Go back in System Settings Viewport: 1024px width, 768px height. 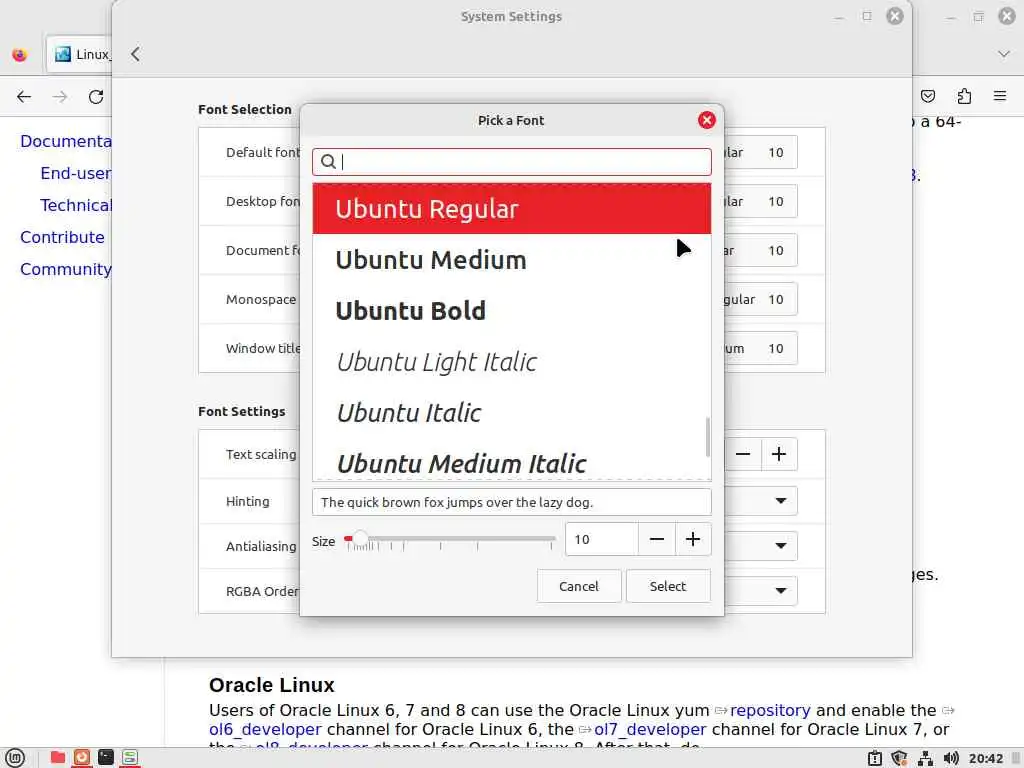135,54
